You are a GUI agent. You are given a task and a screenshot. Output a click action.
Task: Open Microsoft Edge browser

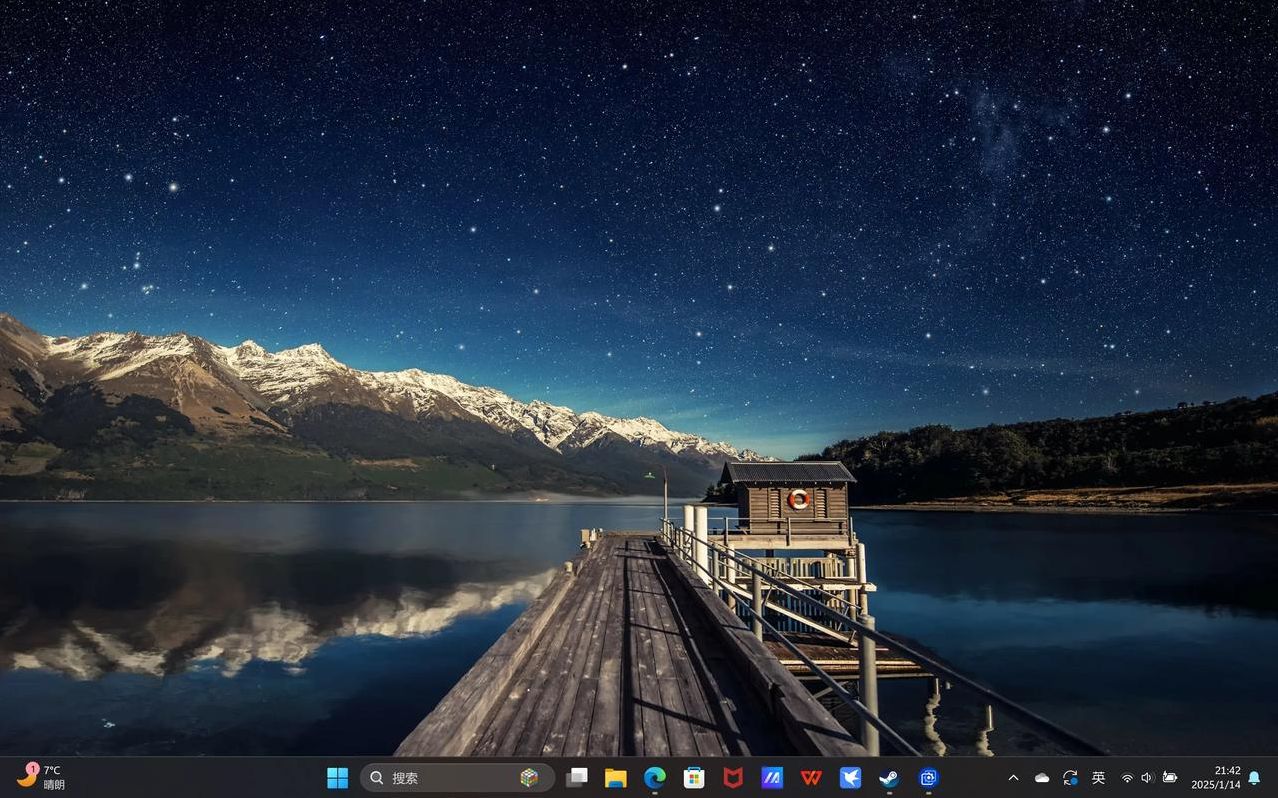(655, 777)
